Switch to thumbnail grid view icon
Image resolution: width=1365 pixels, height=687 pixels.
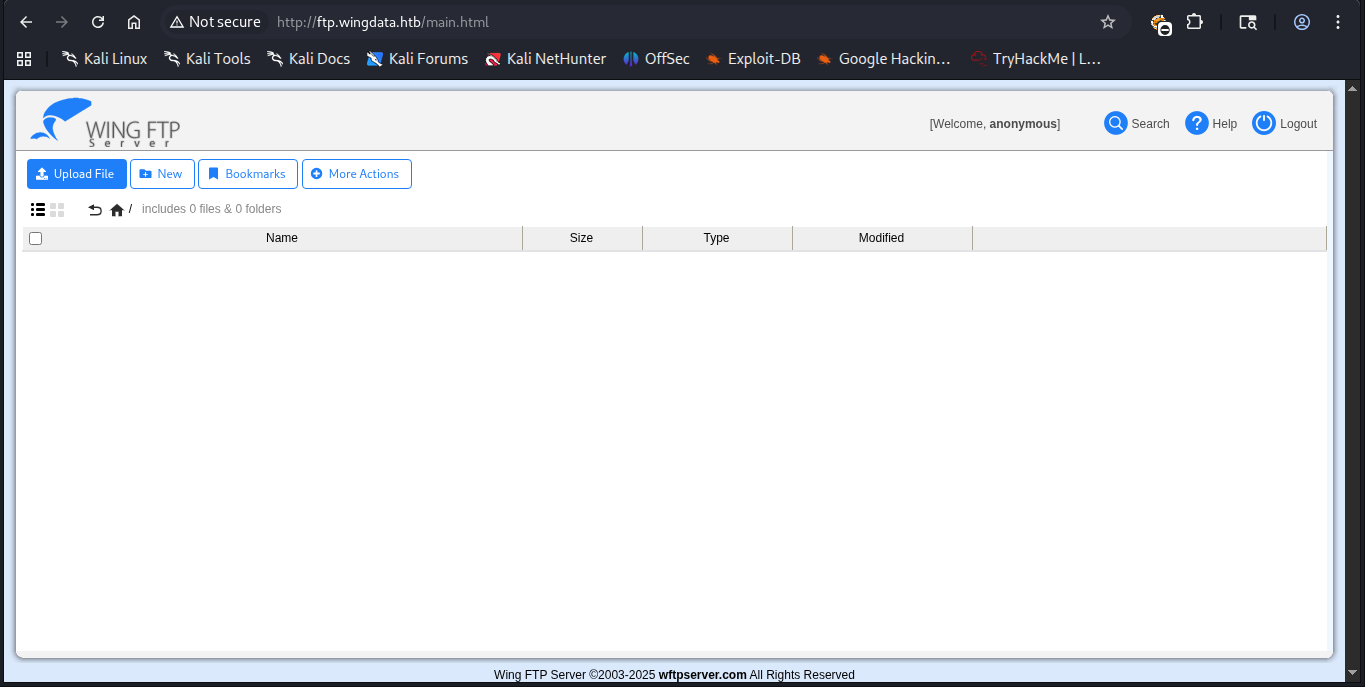pos(57,210)
